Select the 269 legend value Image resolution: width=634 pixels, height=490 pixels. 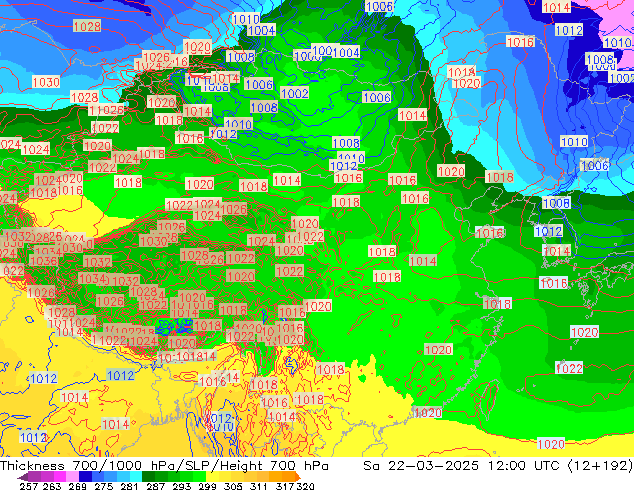(78, 486)
